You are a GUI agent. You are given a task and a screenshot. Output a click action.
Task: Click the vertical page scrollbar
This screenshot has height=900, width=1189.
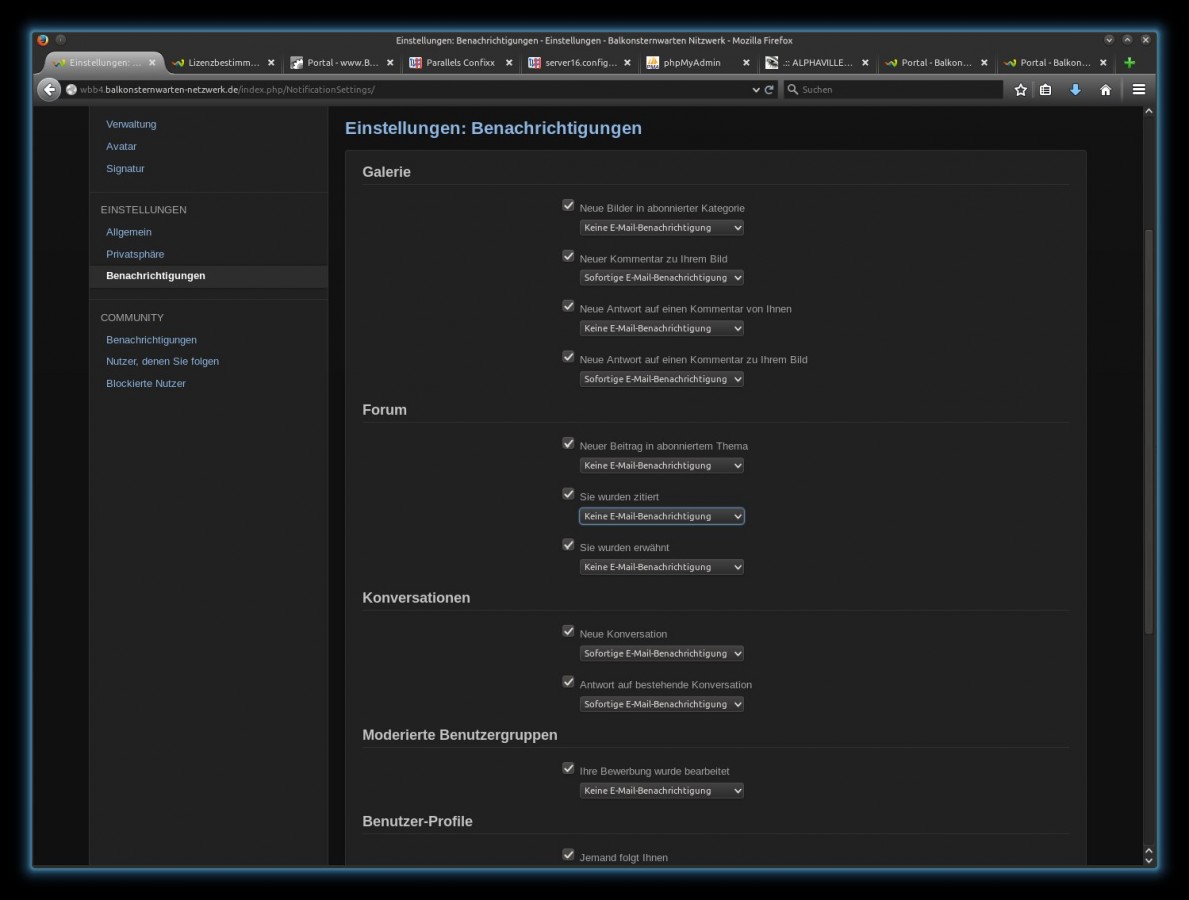(1148, 430)
